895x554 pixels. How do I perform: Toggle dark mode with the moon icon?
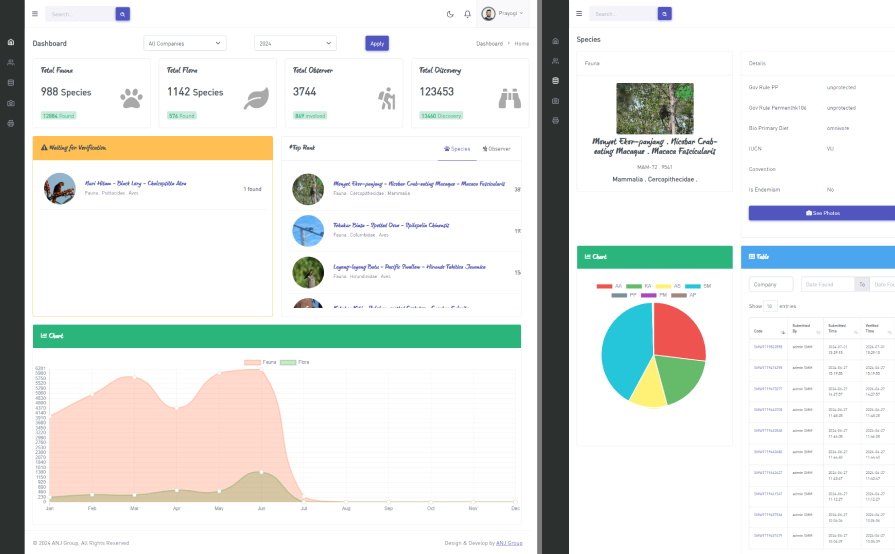pos(450,14)
